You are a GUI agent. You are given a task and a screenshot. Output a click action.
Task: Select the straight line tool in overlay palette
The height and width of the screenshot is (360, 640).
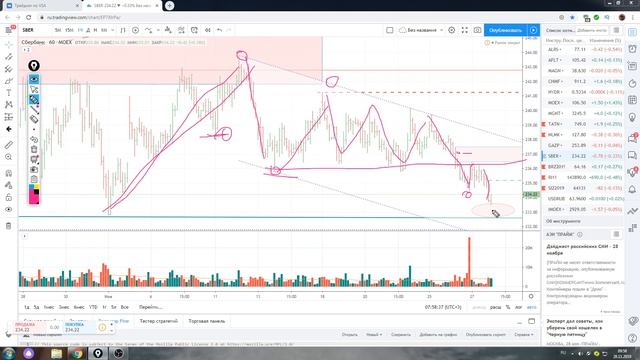(x=34, y=109)
